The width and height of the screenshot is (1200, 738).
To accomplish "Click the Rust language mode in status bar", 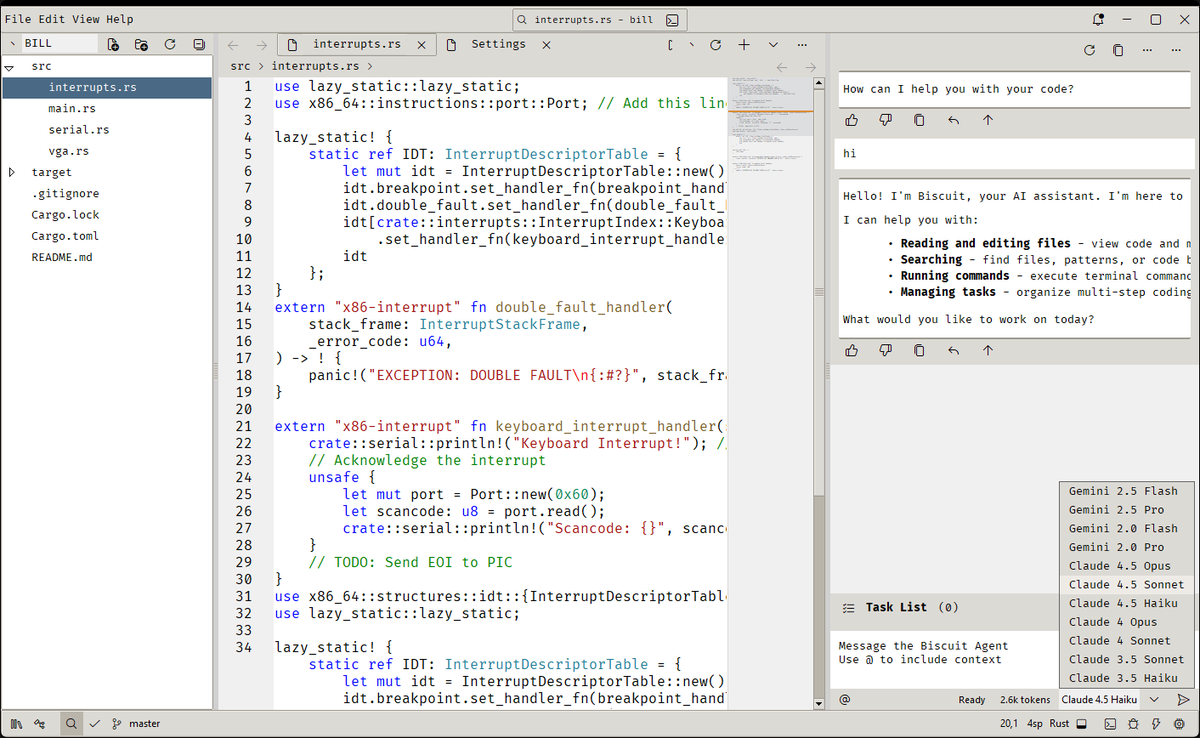I will point(1059,723).
